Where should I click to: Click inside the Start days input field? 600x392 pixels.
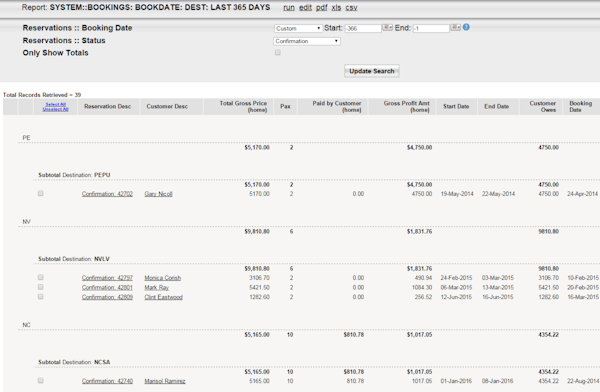tap(363, 28)
